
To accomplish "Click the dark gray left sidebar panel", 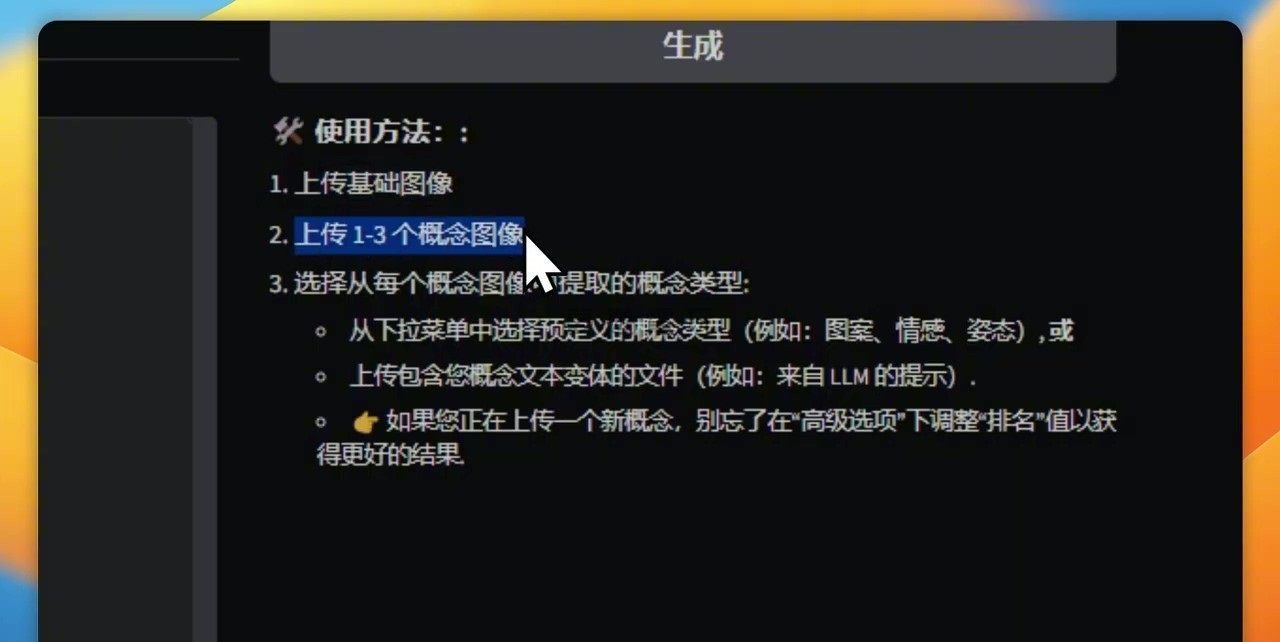I will 116,380.
